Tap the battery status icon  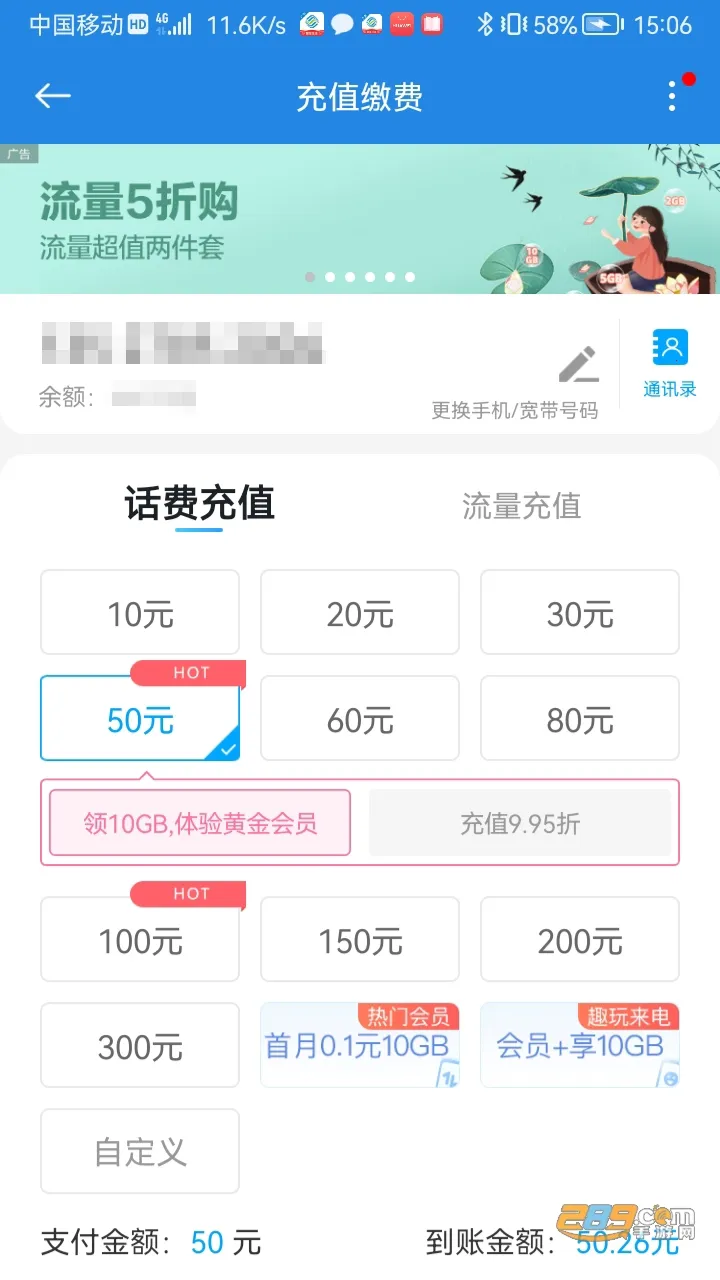[x=603, y=25]
